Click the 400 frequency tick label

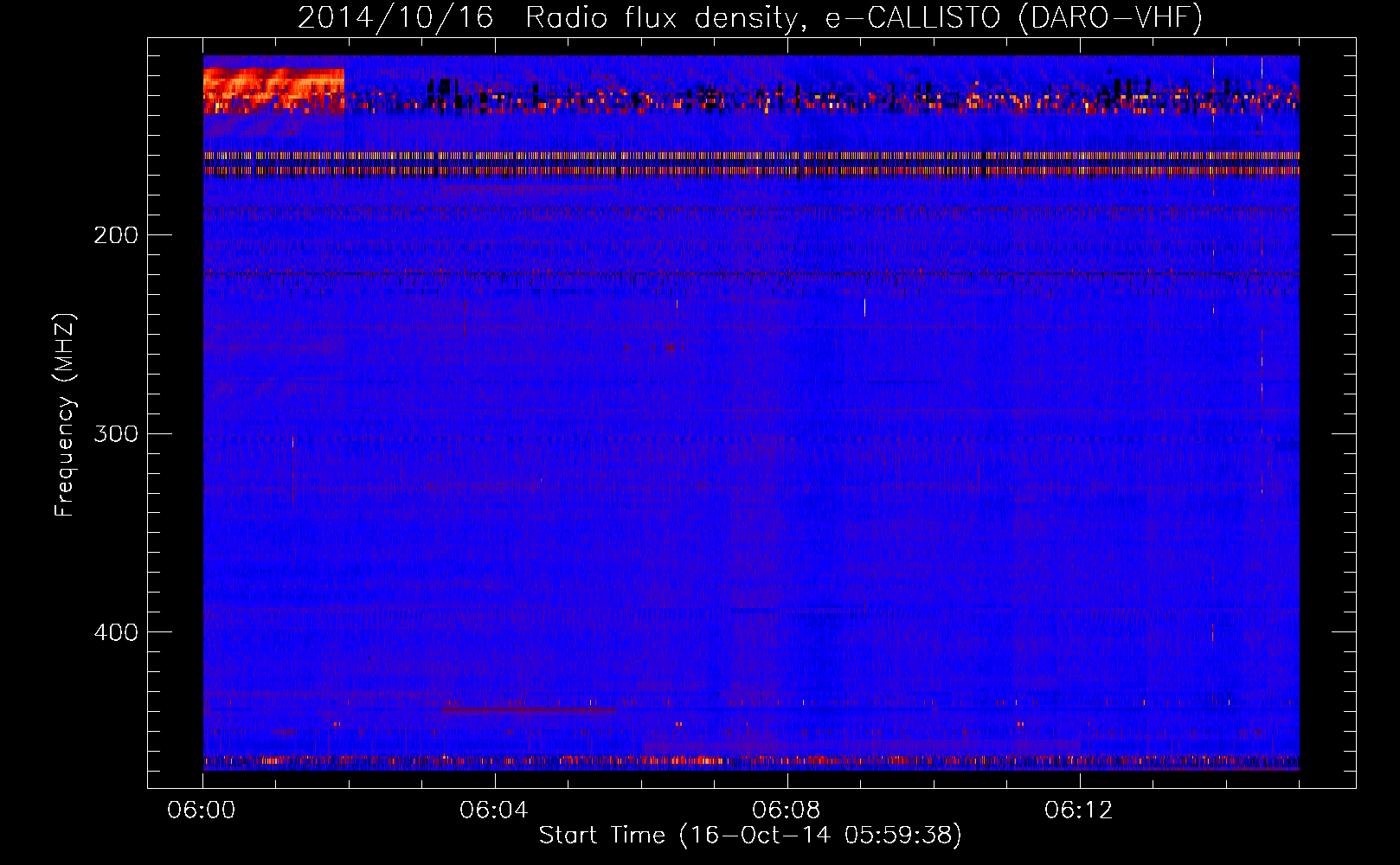pyautogui.click(x=116, y=632)
